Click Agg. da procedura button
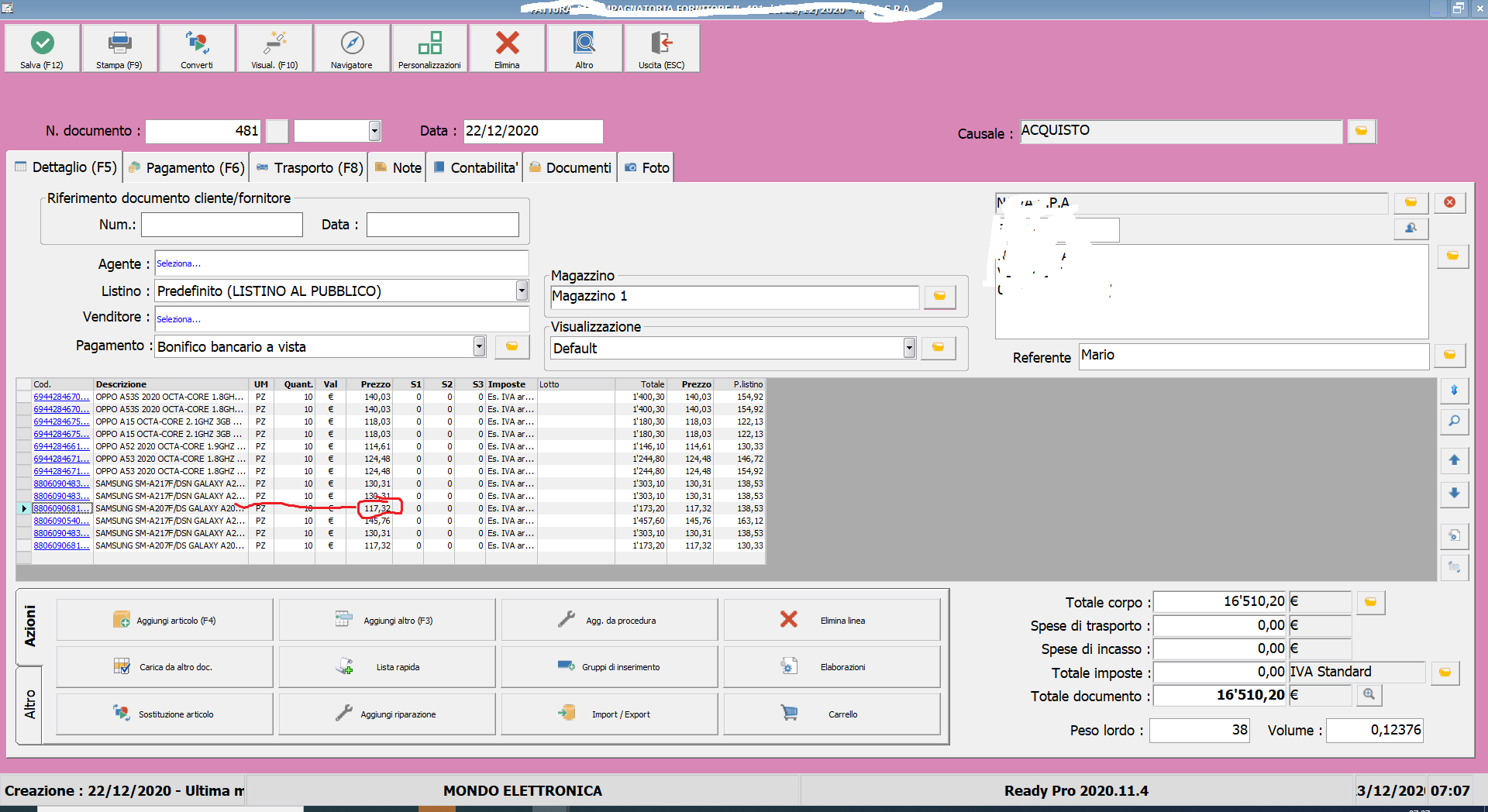Viewport: 1488px width, 812px height. click(609, 620)
